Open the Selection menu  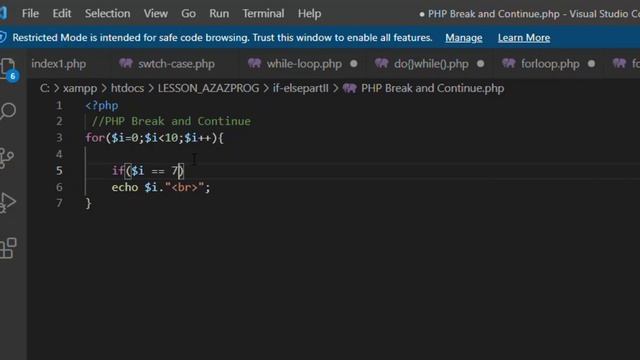107,13
